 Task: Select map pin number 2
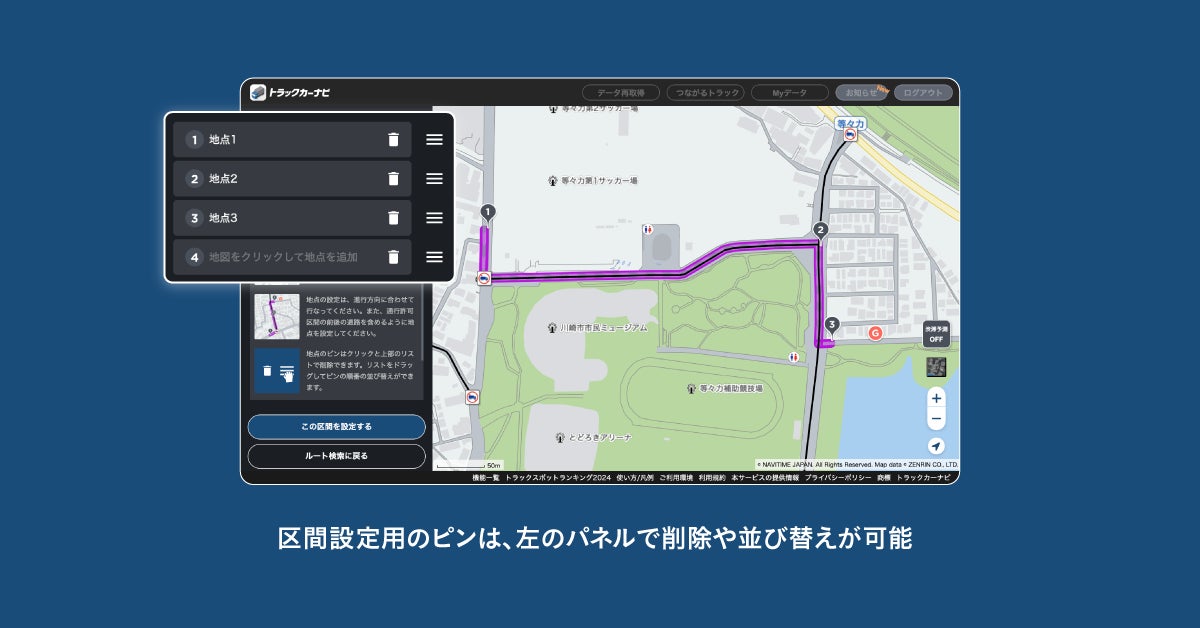821,230
